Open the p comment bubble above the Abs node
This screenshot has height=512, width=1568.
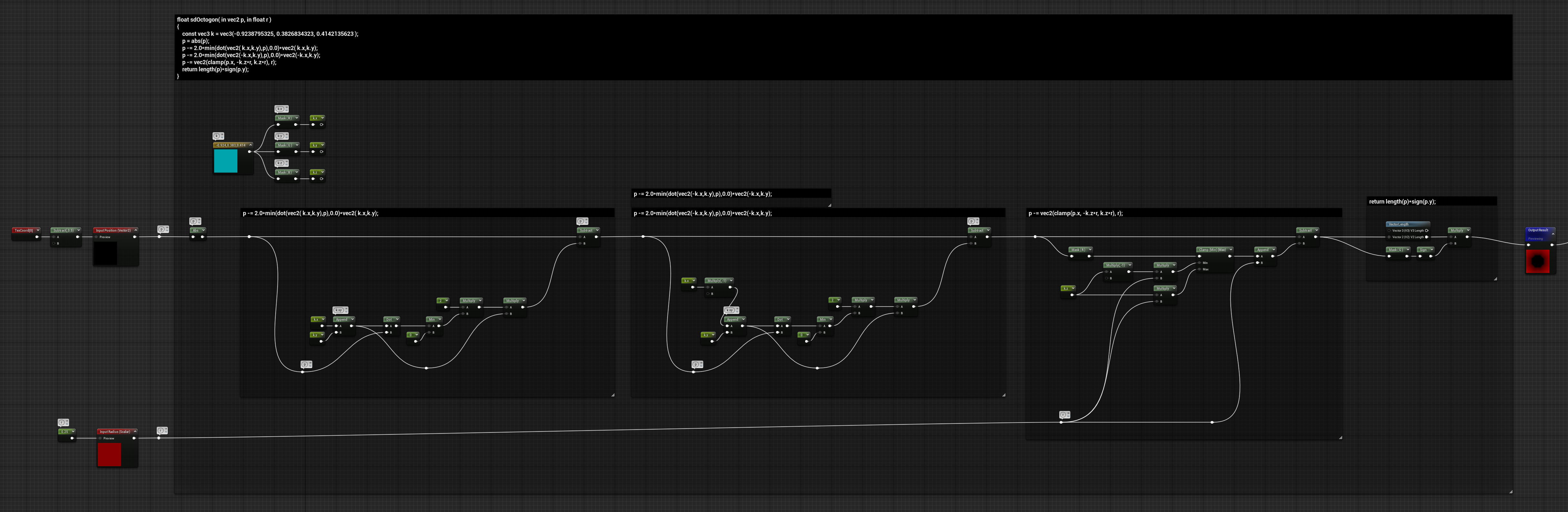tap(195, 221)
